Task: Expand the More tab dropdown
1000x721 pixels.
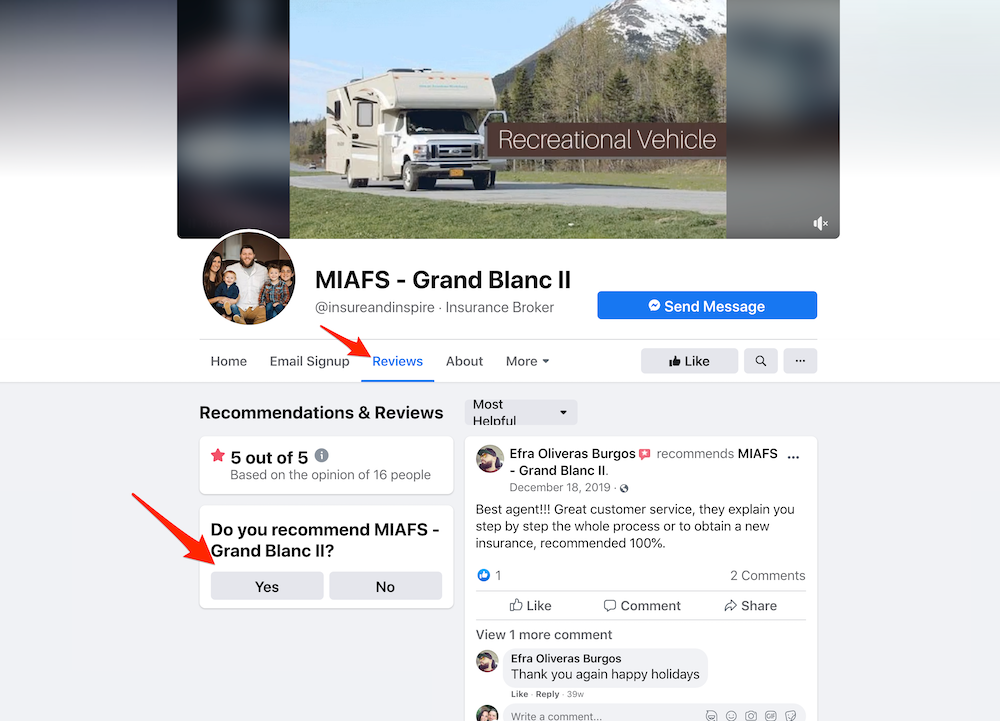Action: tap(527, 361)
